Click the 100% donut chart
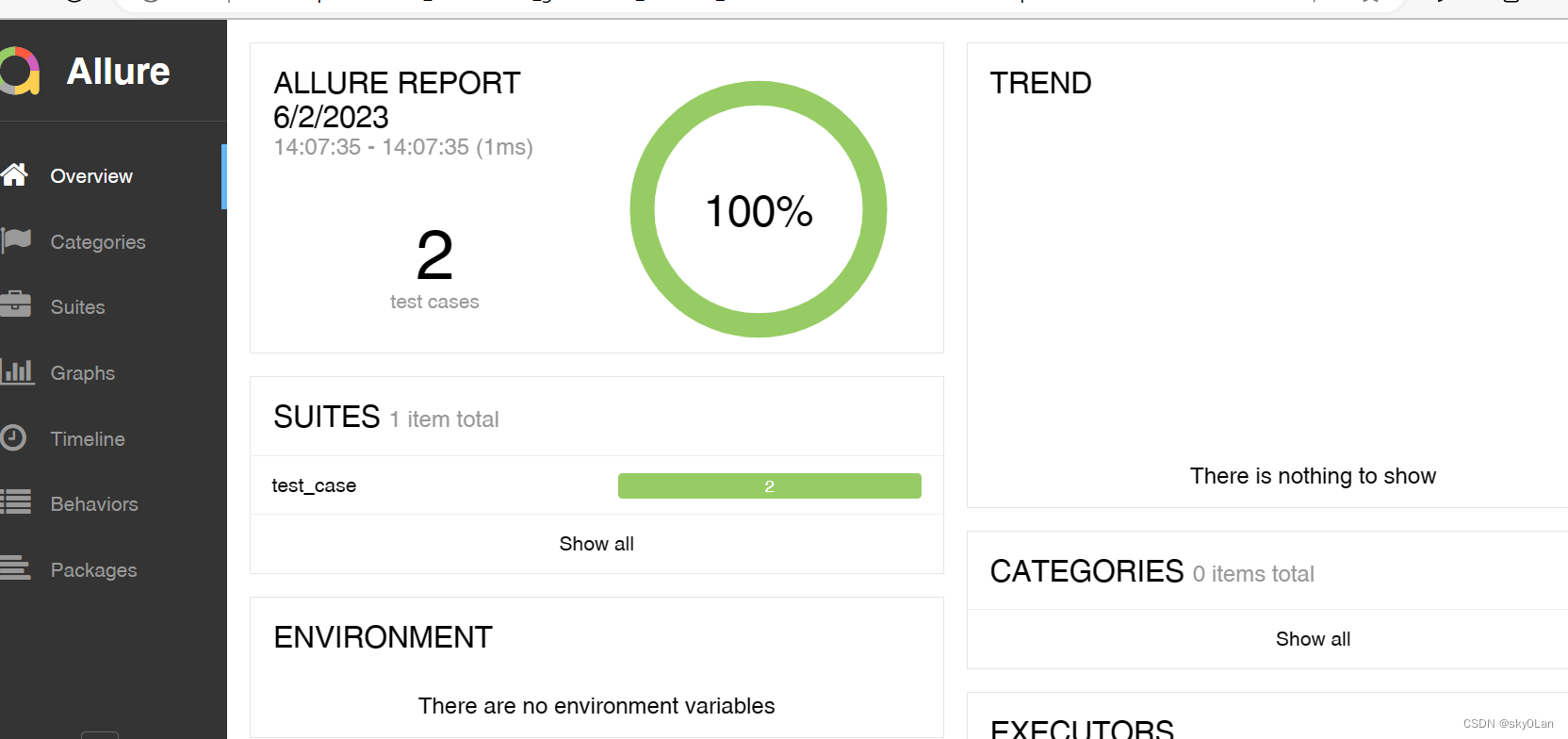The height and width of the screenshot is (739, 1568). tap(759, 209)
